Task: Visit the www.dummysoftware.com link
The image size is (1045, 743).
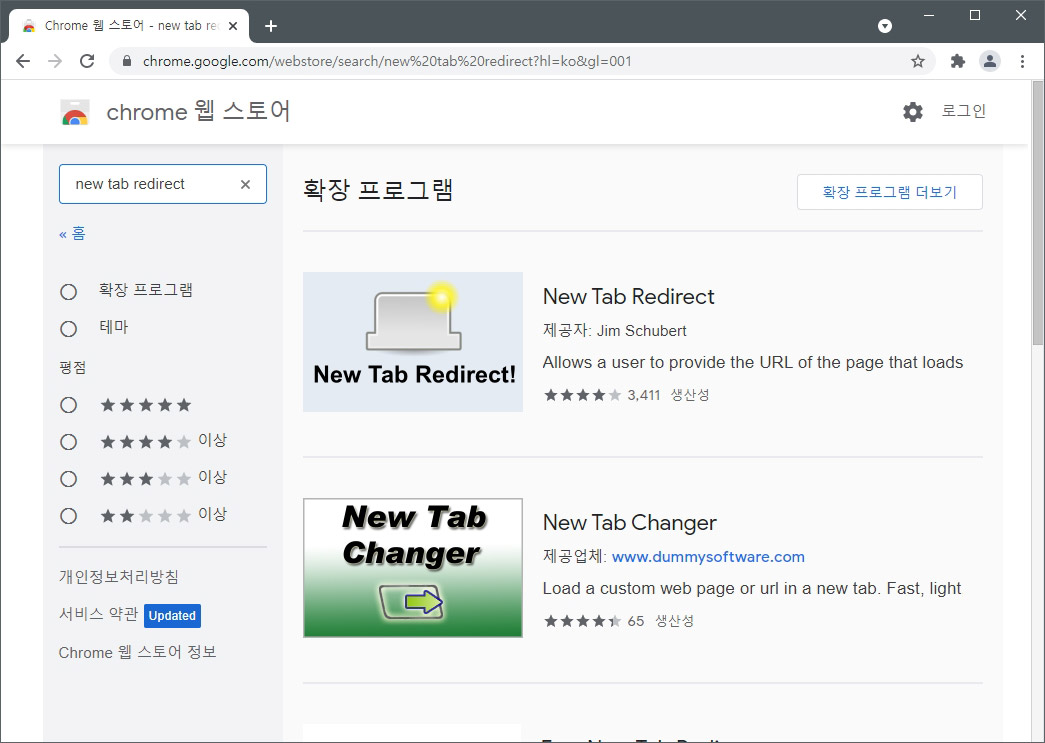Action: pyautogui.click(x=708, y=557)
